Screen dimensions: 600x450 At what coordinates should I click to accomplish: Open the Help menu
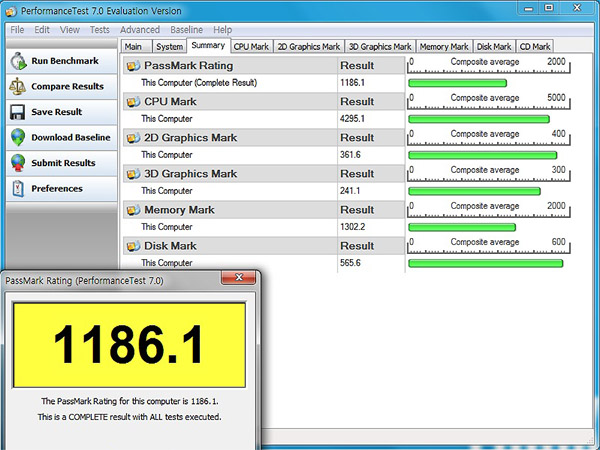tap(222, 30)
